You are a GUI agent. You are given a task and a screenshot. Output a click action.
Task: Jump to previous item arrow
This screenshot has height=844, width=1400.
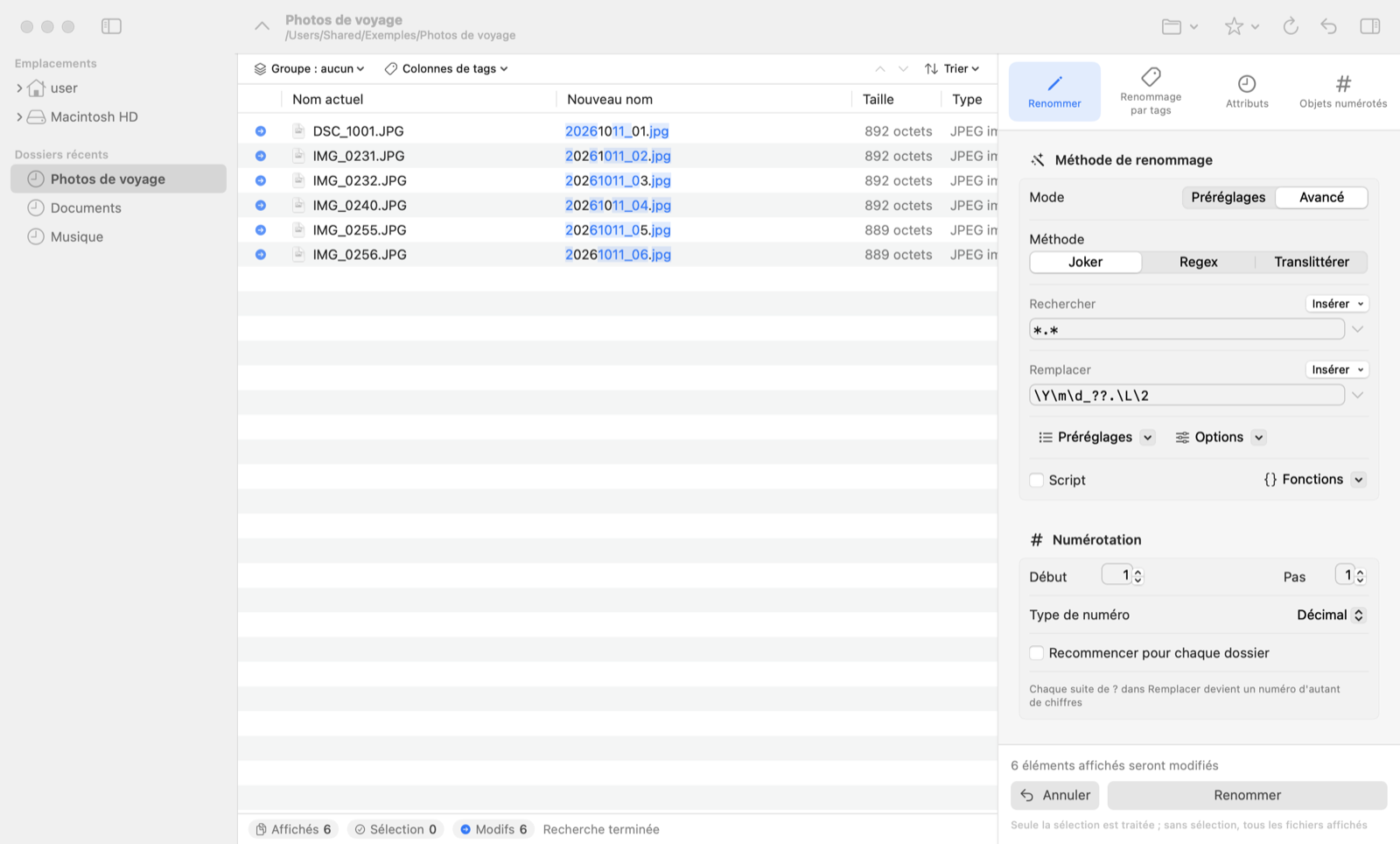[880, 68]
